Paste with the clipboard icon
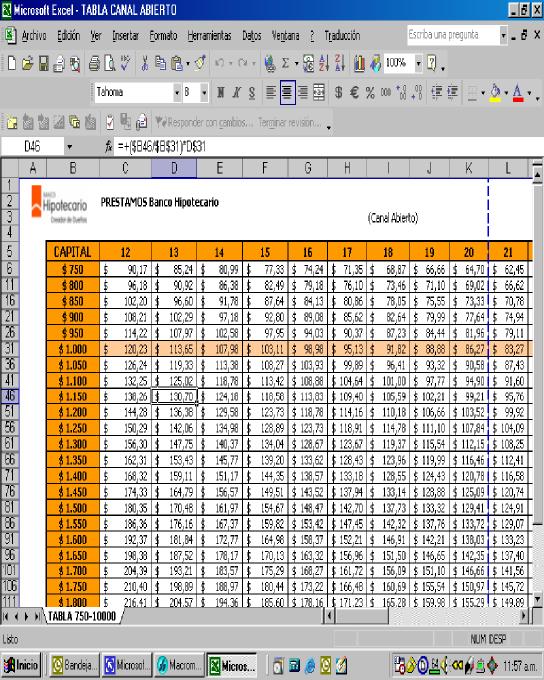Screen dimensions: 544x680 click(x=176, y=63)
